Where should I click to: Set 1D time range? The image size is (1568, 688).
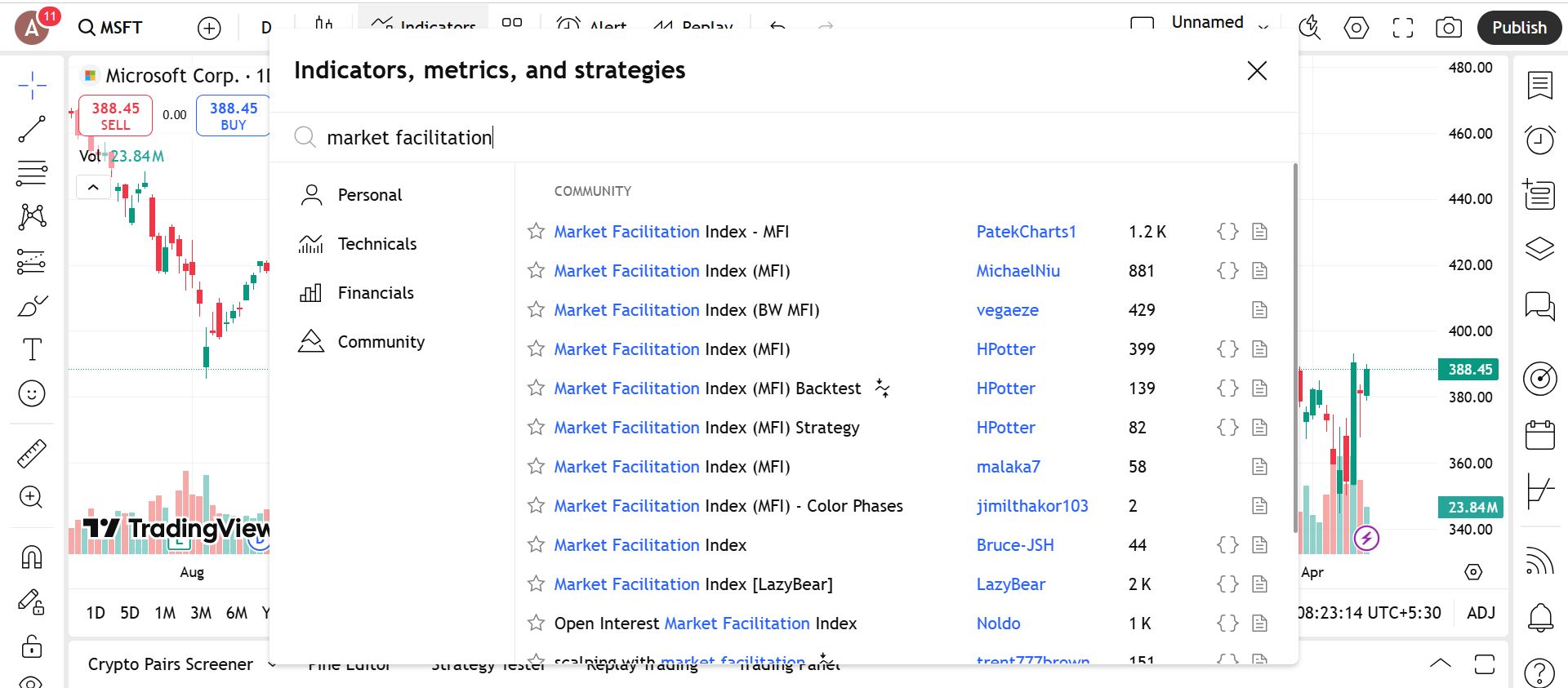tap(96, 613)
